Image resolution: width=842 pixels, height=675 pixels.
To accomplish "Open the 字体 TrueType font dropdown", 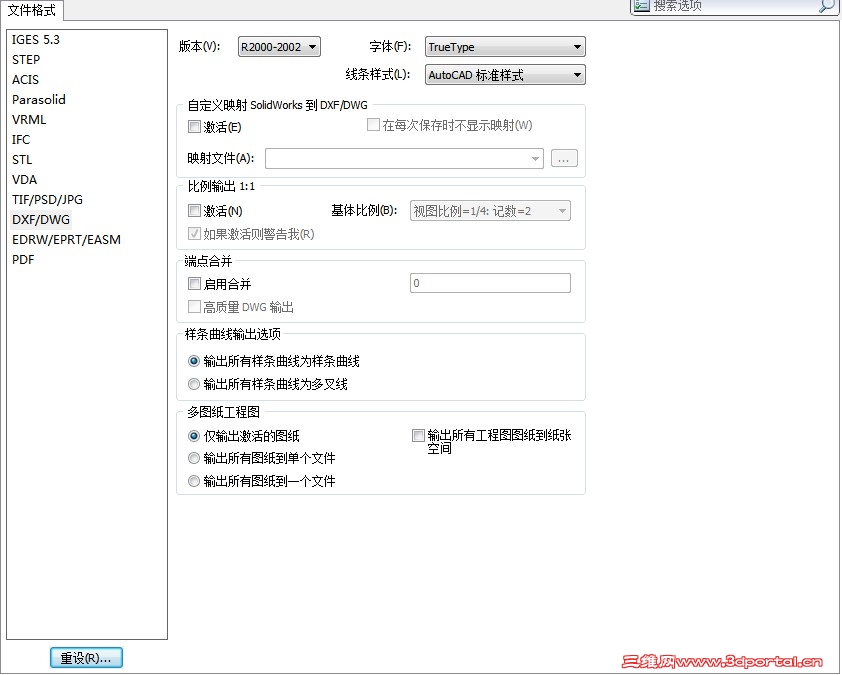I will pyautogui.click(x=578, y=46).
